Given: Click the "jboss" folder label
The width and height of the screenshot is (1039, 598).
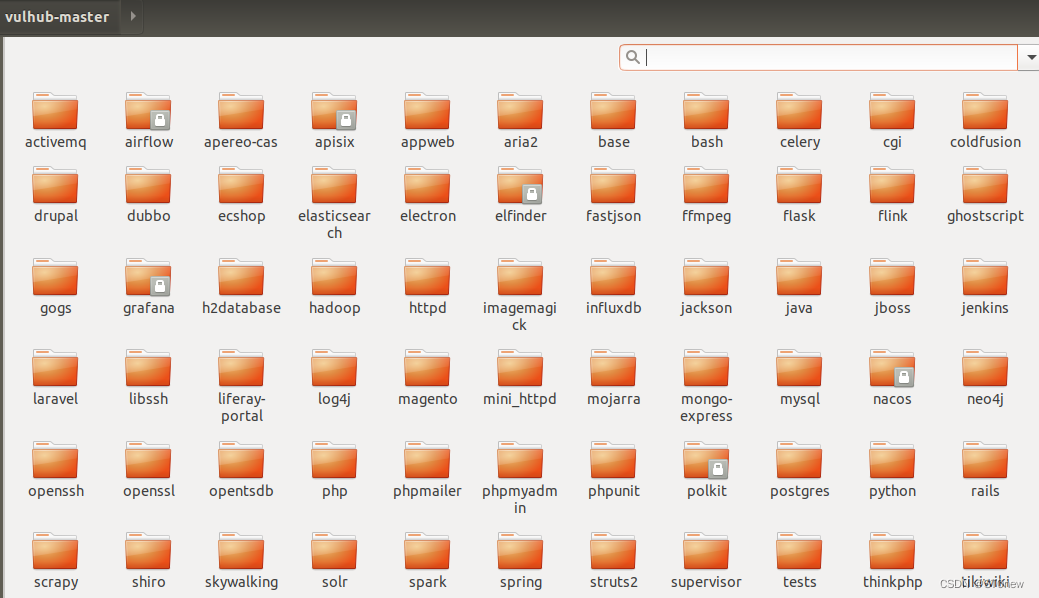Looking at the screenshot, I should click(892, 308).
